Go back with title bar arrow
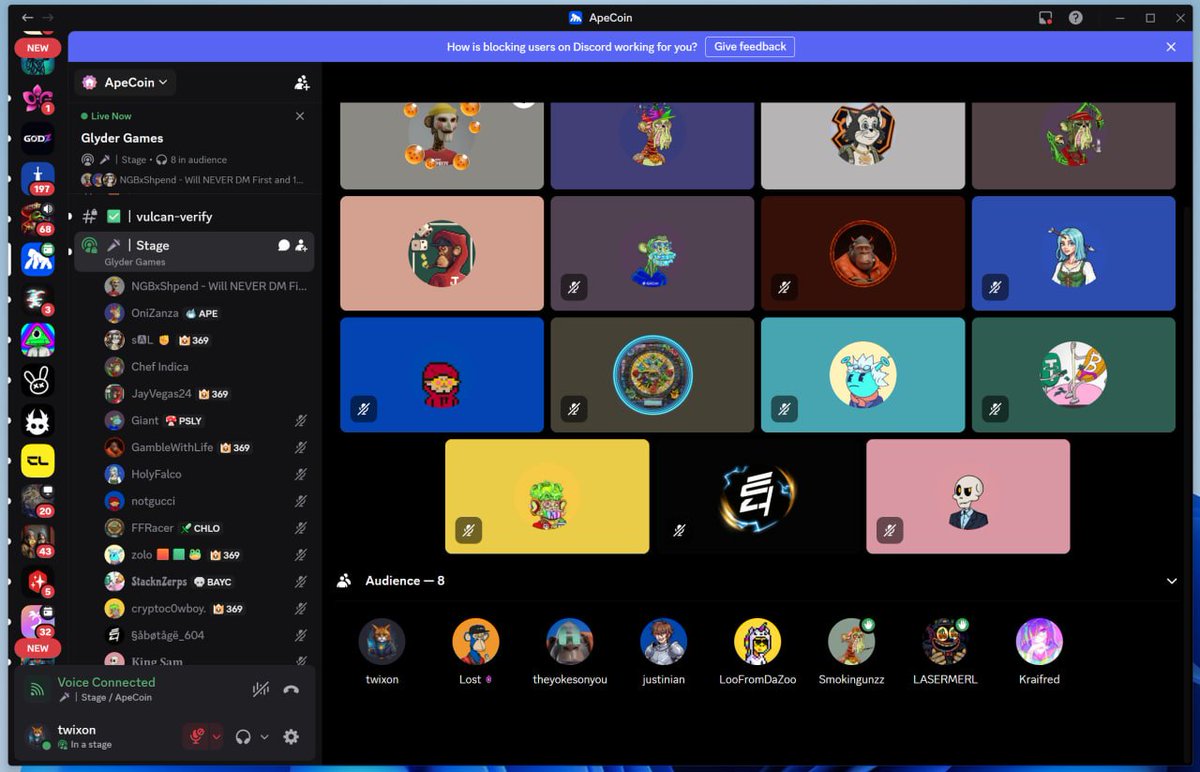This screenshot has height=772, width=1200. click(27, 18)
